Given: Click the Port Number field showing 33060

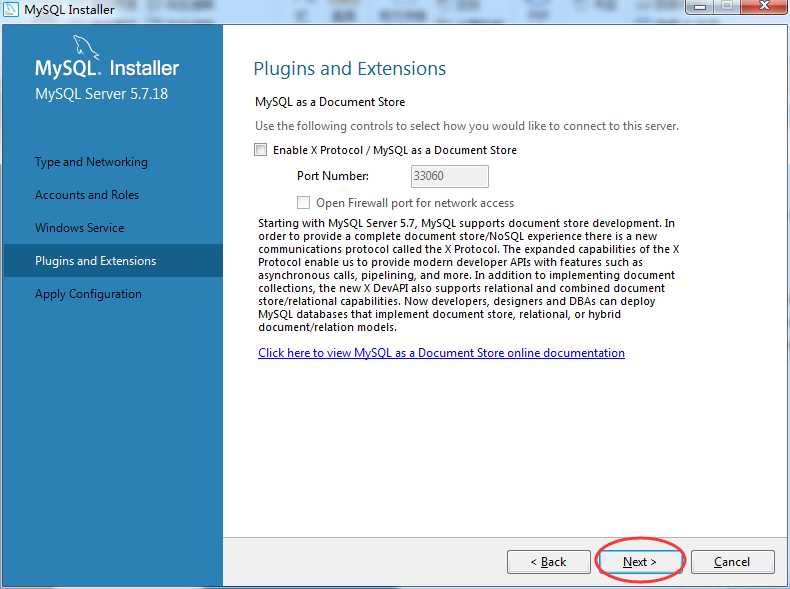Looking at the screenshot, I should click(x=449, y=176).
